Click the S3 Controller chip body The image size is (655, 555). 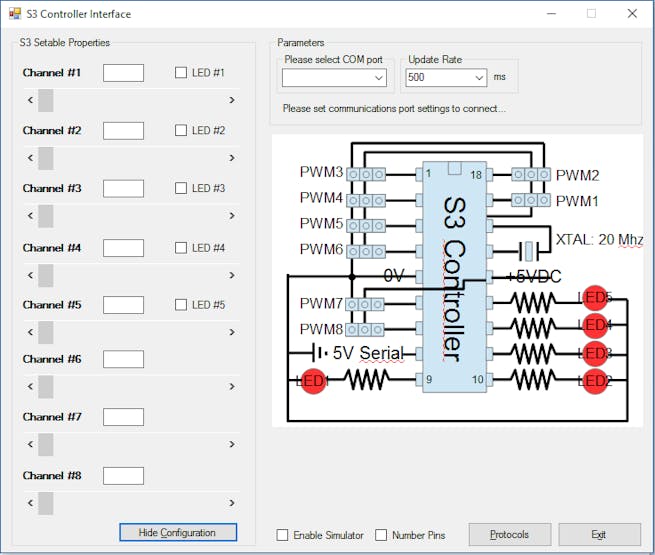(x=454, y=277)
